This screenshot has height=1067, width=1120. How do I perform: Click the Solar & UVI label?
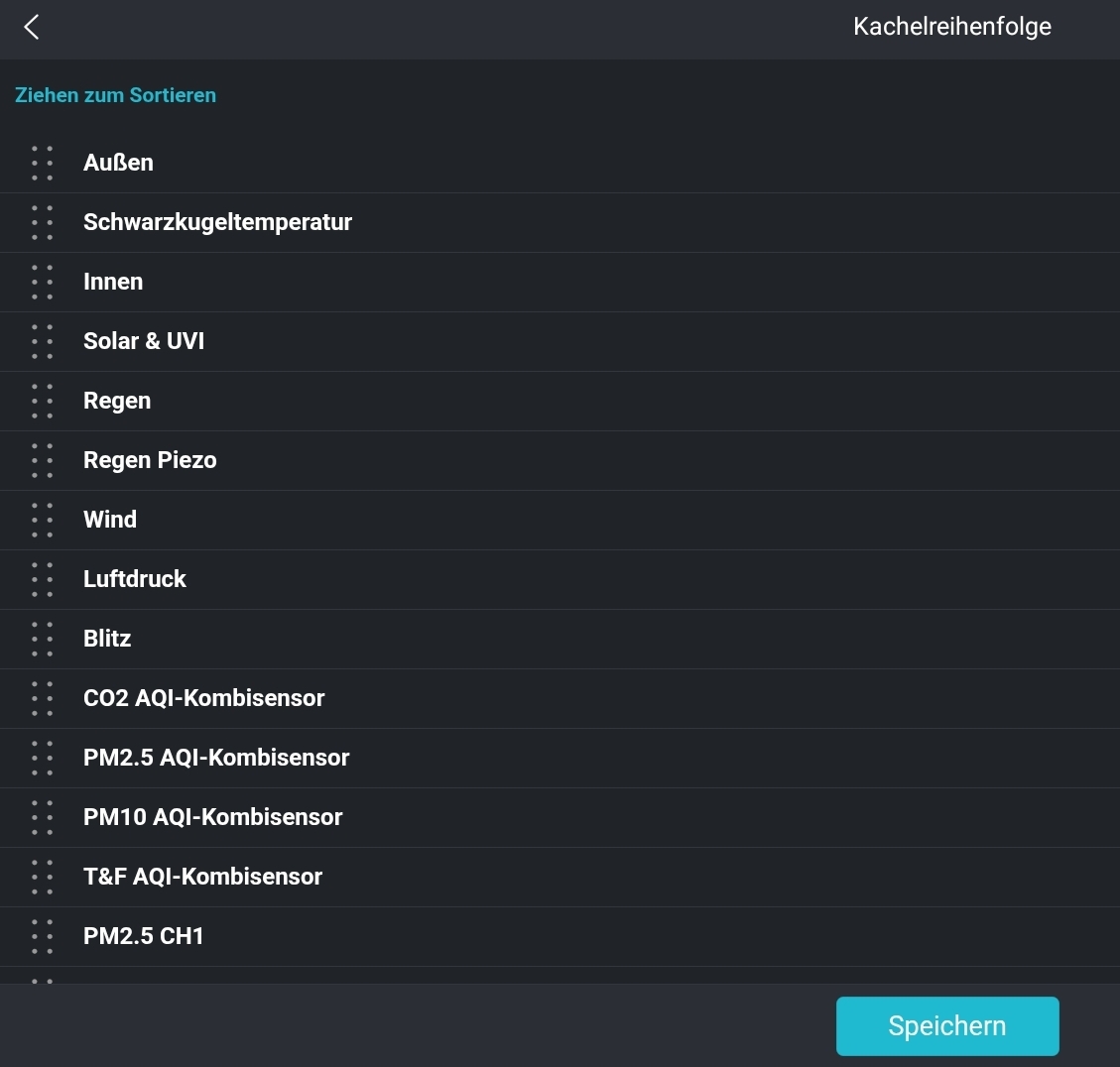tap(144, 341)
